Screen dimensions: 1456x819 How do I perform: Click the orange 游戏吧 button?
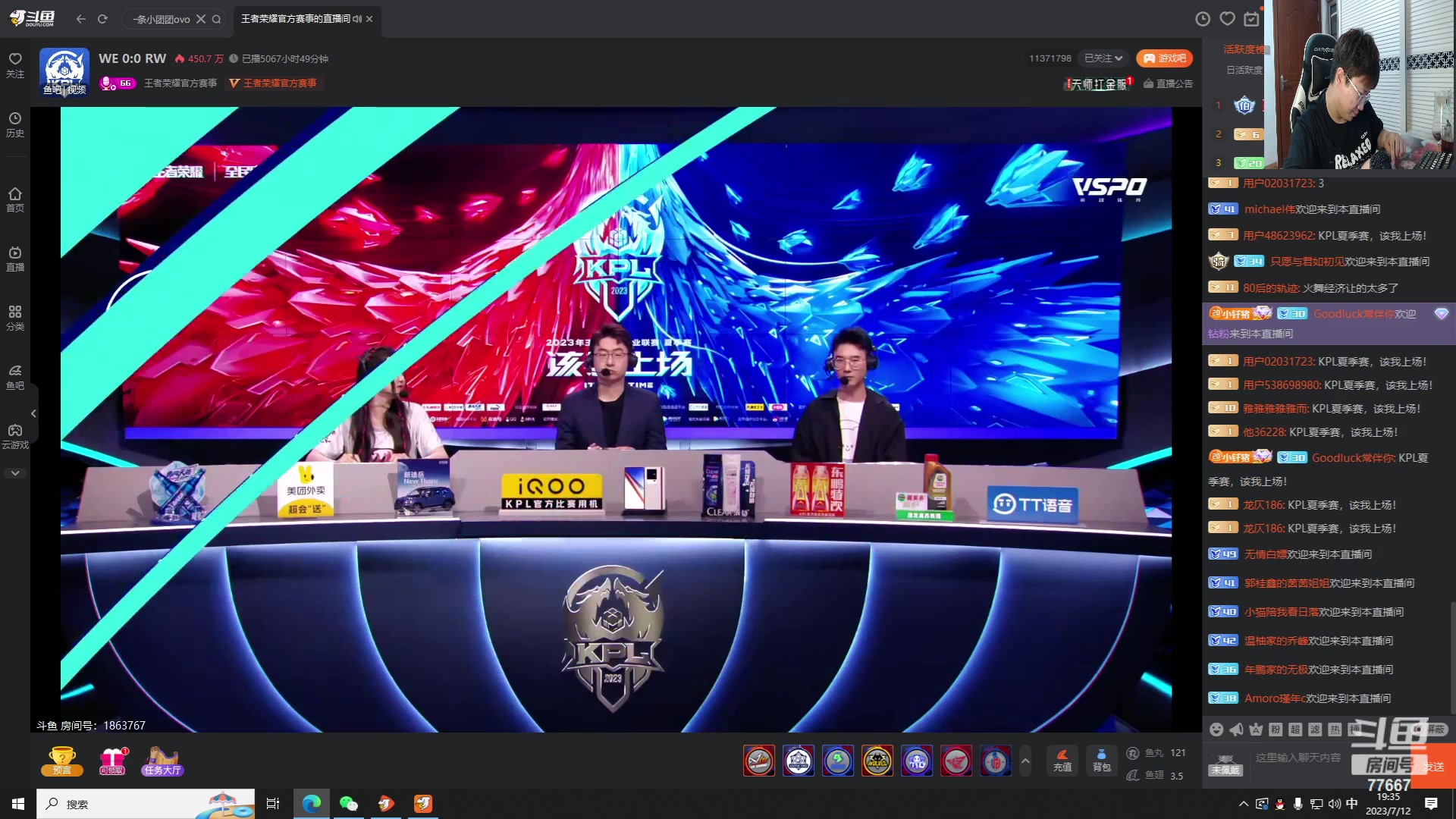pyautogui.click(x=1165, y=58)
